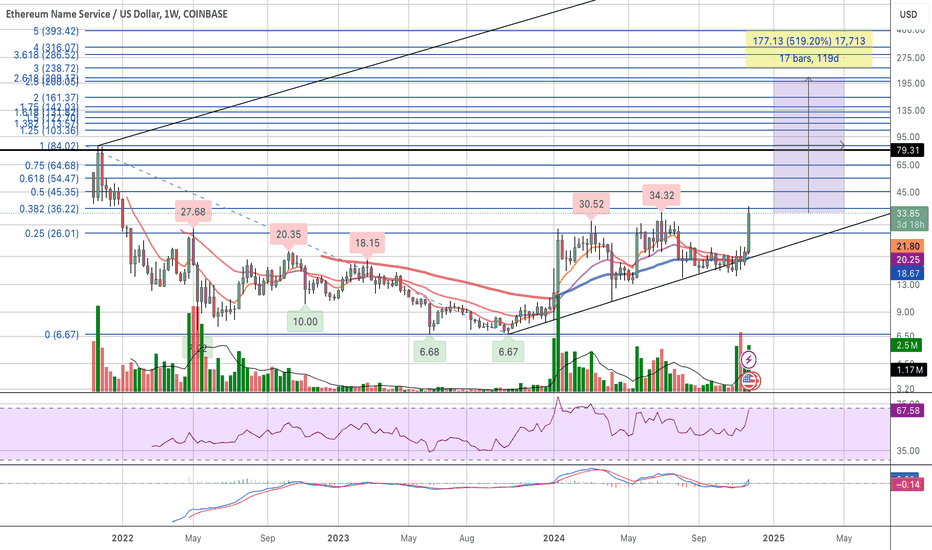Click the 34.32 pivot high callout
Image resolution: width=932 pixels, height=550 pixels.
[662, 195]
